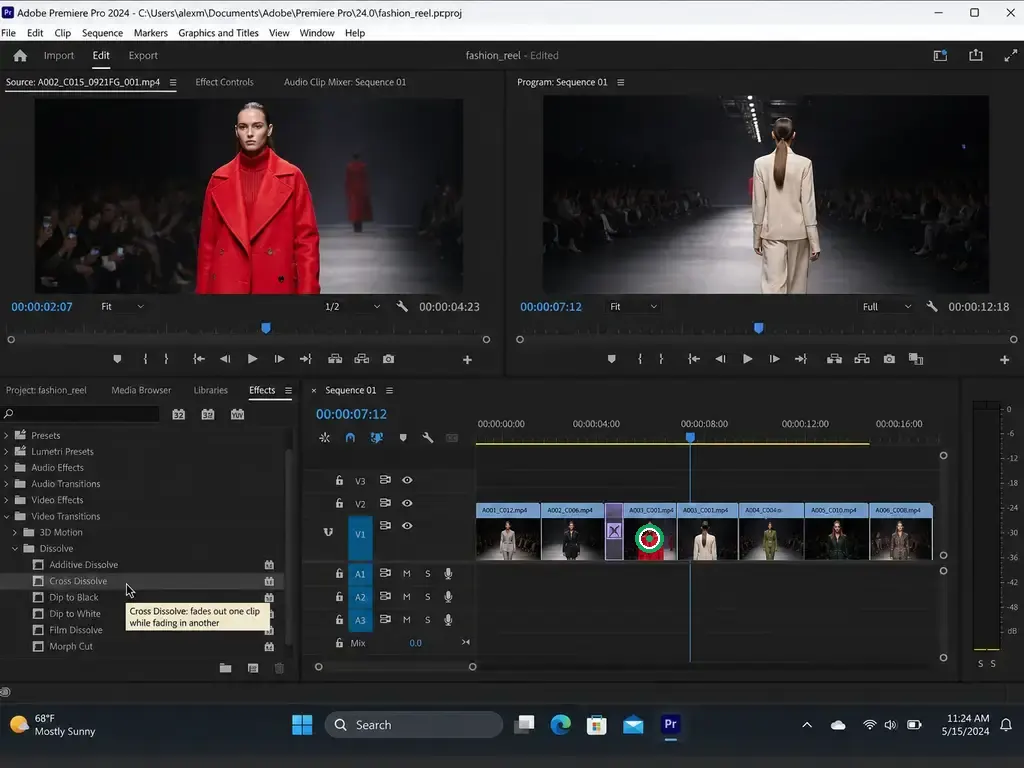Open Source monitor button editor plus
1024x768 pixels.
467,360
